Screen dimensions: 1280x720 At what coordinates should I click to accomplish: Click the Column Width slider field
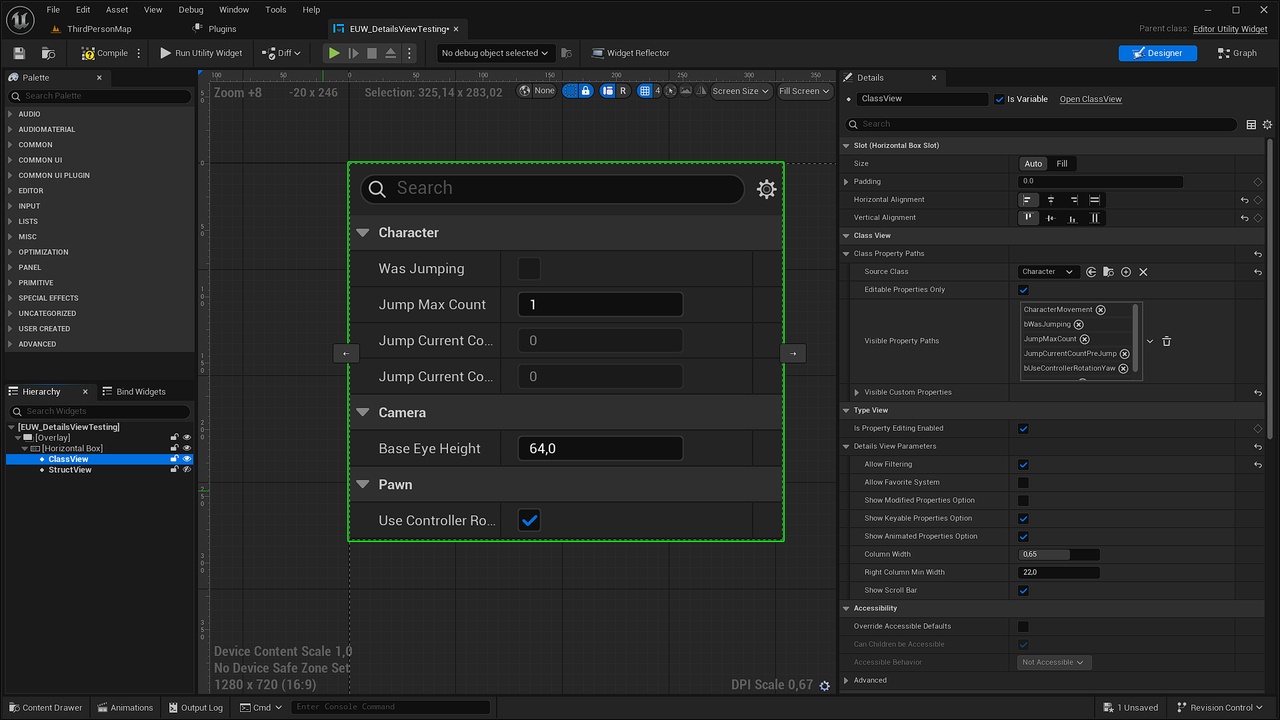click(1059, 554)
